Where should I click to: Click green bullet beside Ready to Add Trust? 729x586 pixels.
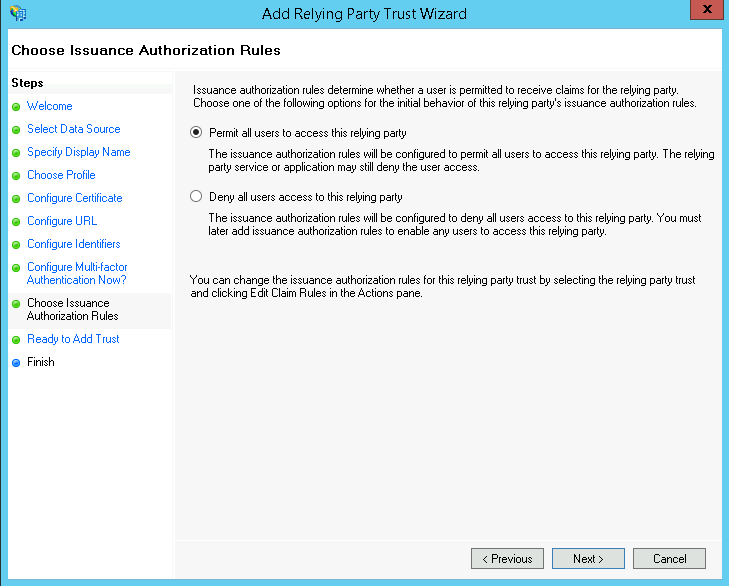(x=16, y=340)
